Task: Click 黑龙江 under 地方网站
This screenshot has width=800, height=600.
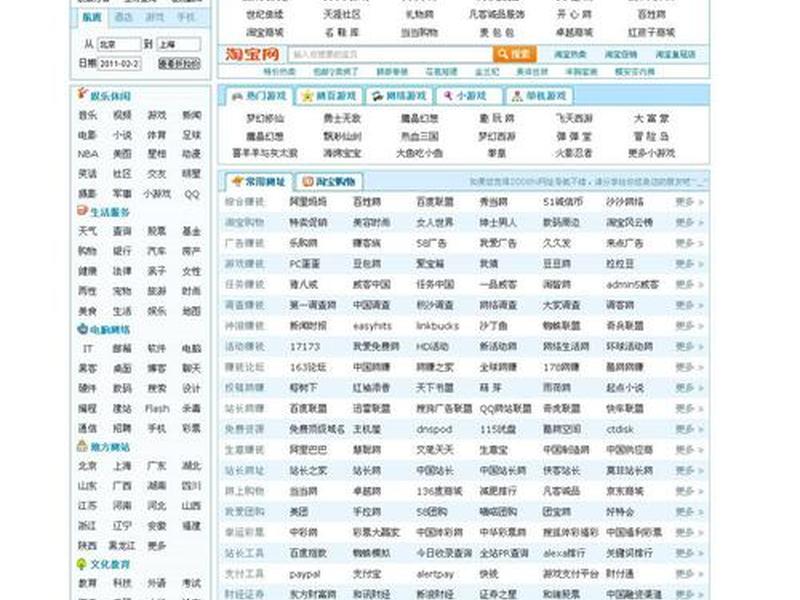Action: (x=122, y=546)
